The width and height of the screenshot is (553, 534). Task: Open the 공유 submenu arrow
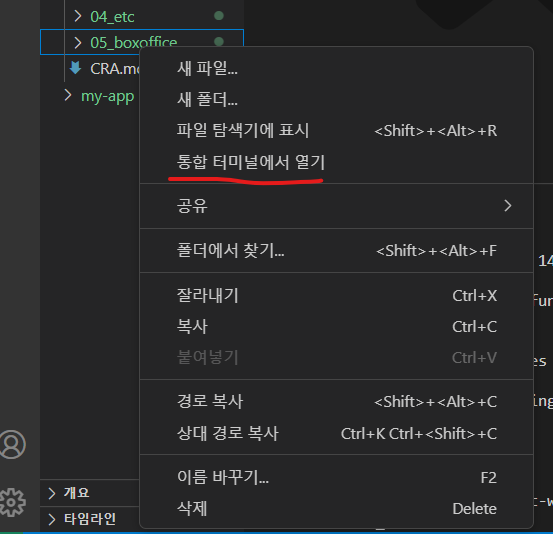point(508,206)
